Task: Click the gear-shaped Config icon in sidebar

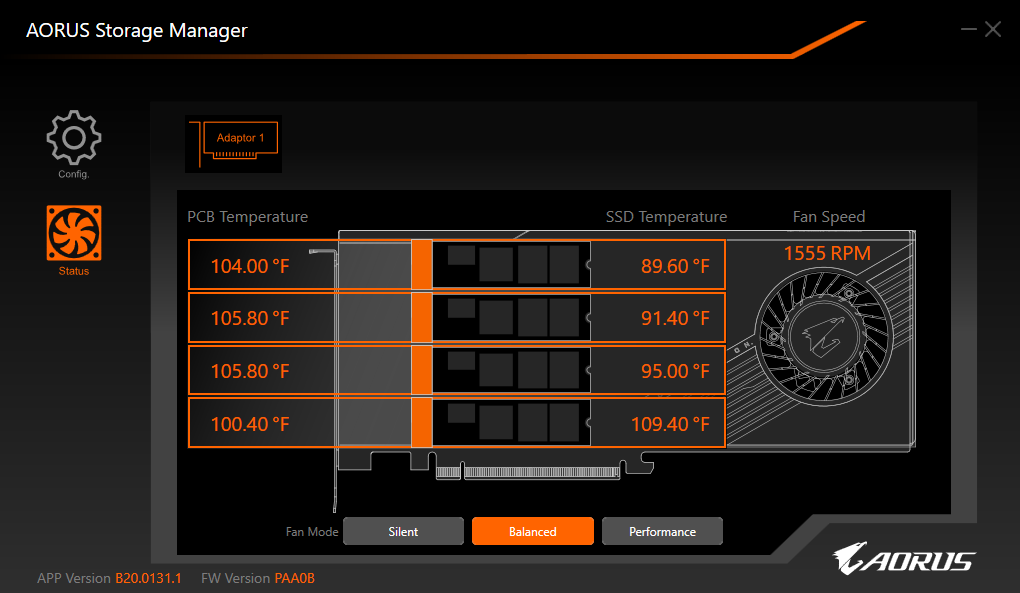Action: point(73,135)
